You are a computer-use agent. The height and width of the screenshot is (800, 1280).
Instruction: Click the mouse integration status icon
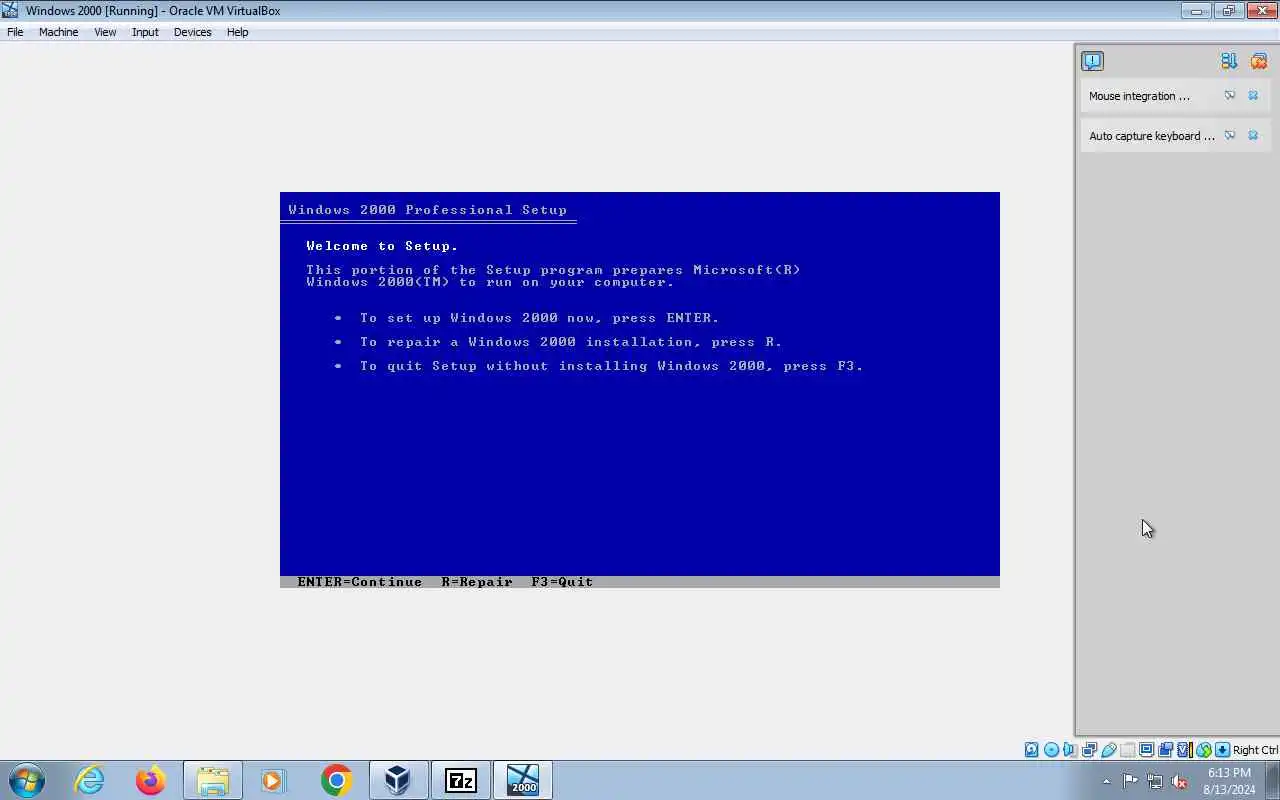1203,750
